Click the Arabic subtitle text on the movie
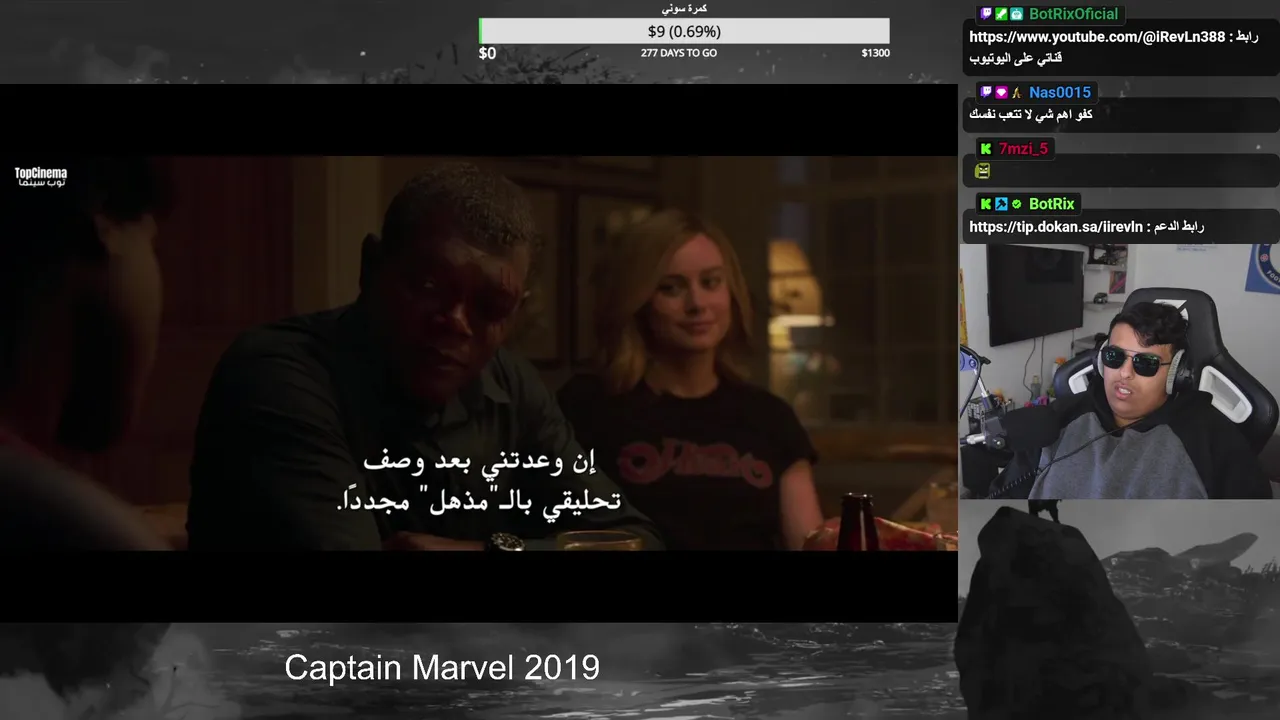1280x720 pixels. tap(479, 481)
